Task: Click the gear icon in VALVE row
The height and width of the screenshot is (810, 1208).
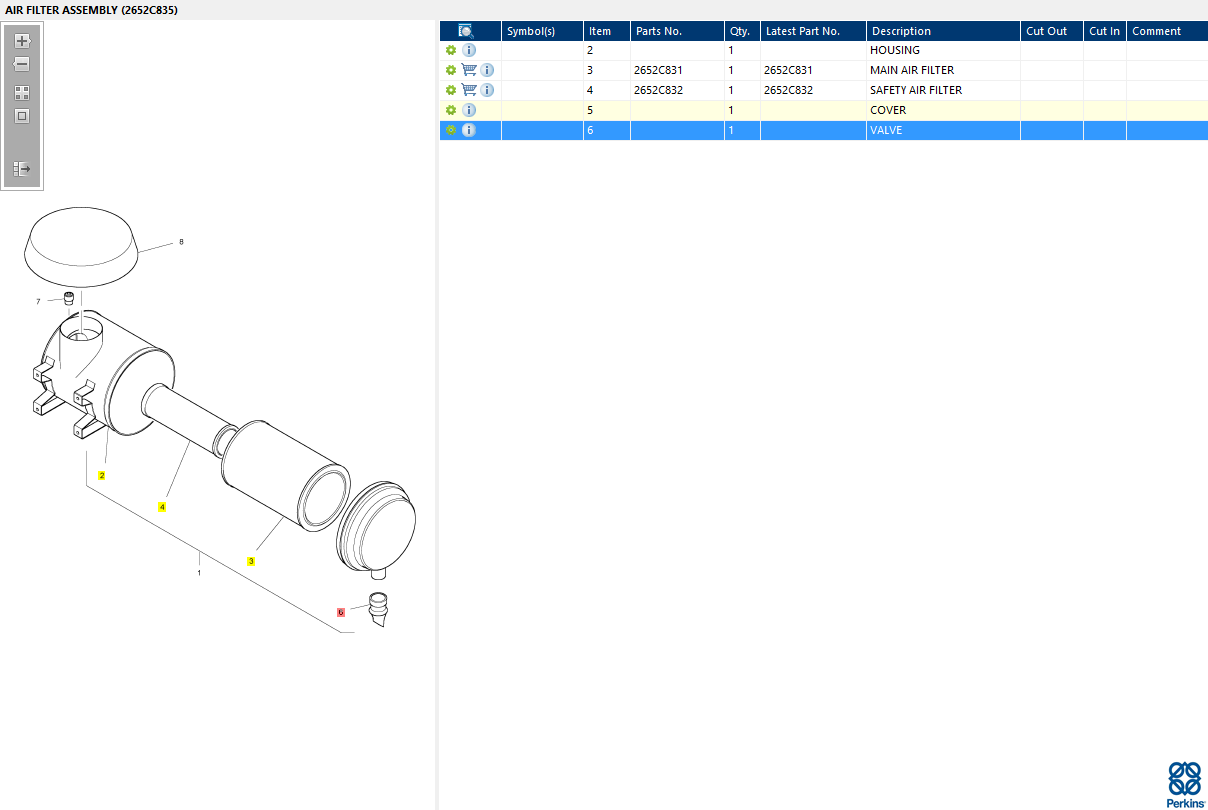Action: 451,130
